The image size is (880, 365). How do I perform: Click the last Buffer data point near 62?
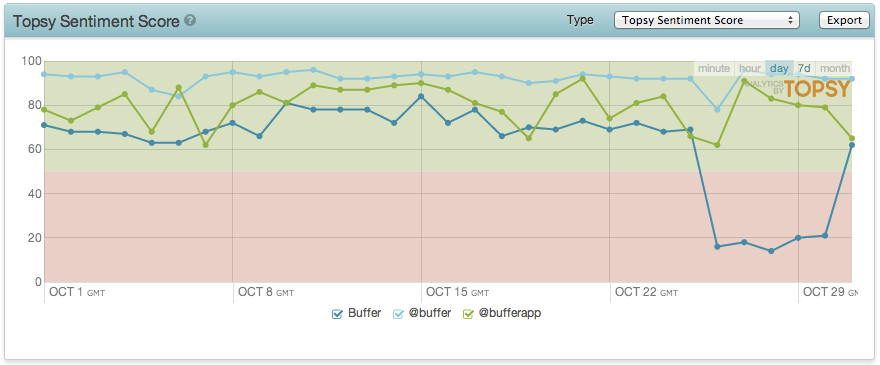852,145
